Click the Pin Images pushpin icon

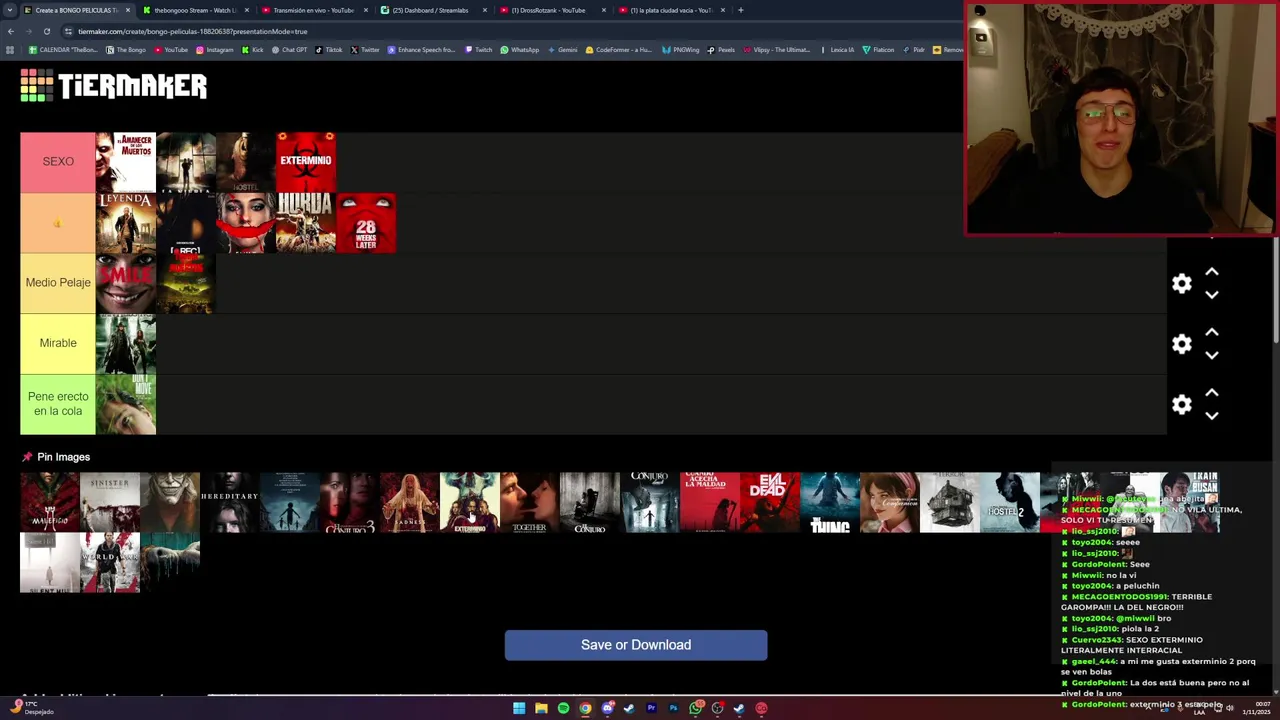[x=27, y=457]
